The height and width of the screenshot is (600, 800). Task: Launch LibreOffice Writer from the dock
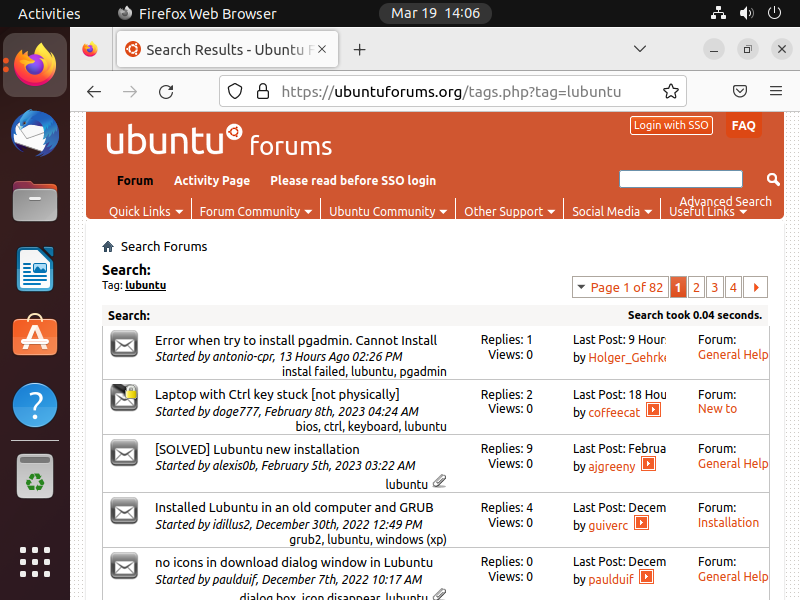tap(35, 269)
